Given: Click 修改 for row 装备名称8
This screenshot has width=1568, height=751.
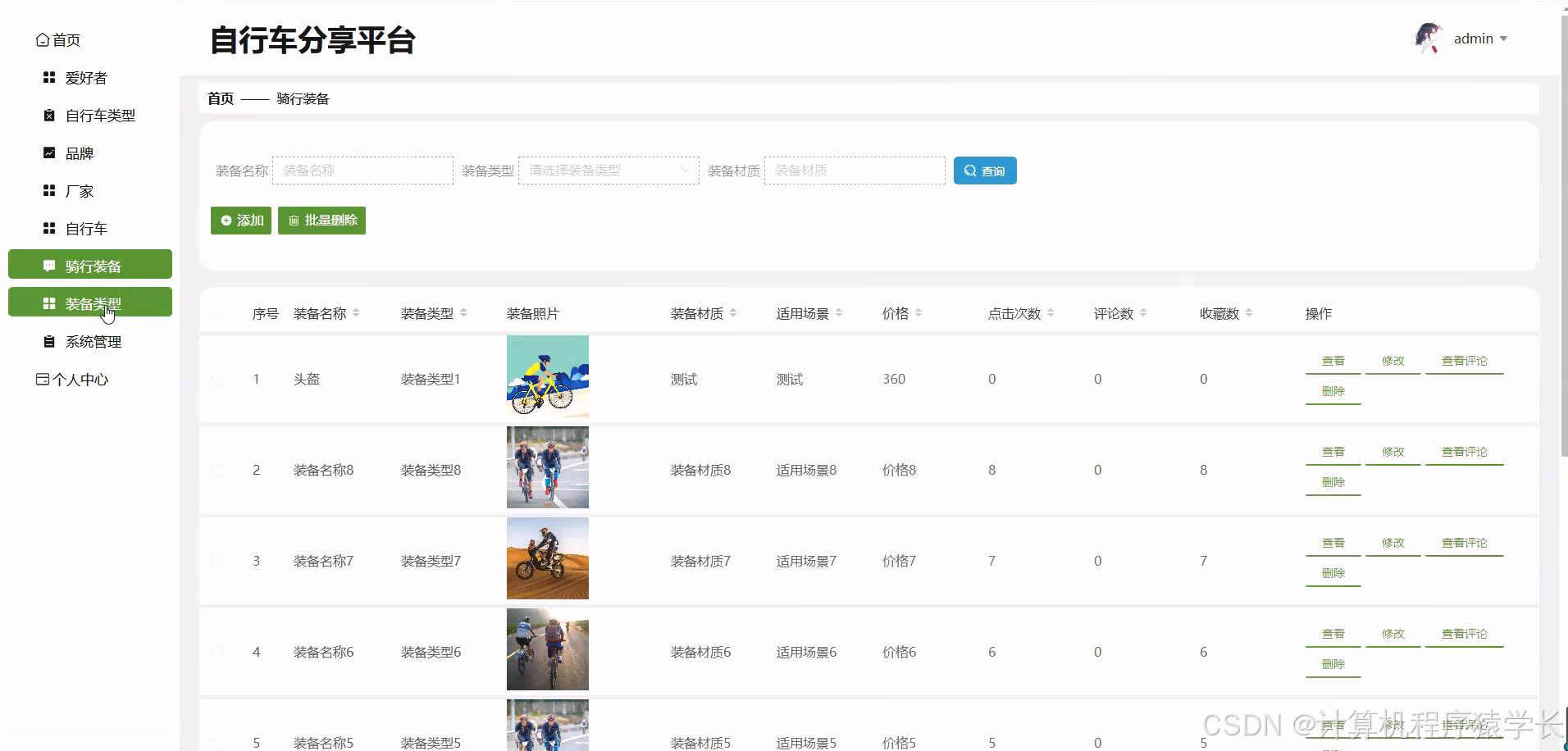Looking at the screenshot, I should tap(1393, 453).
